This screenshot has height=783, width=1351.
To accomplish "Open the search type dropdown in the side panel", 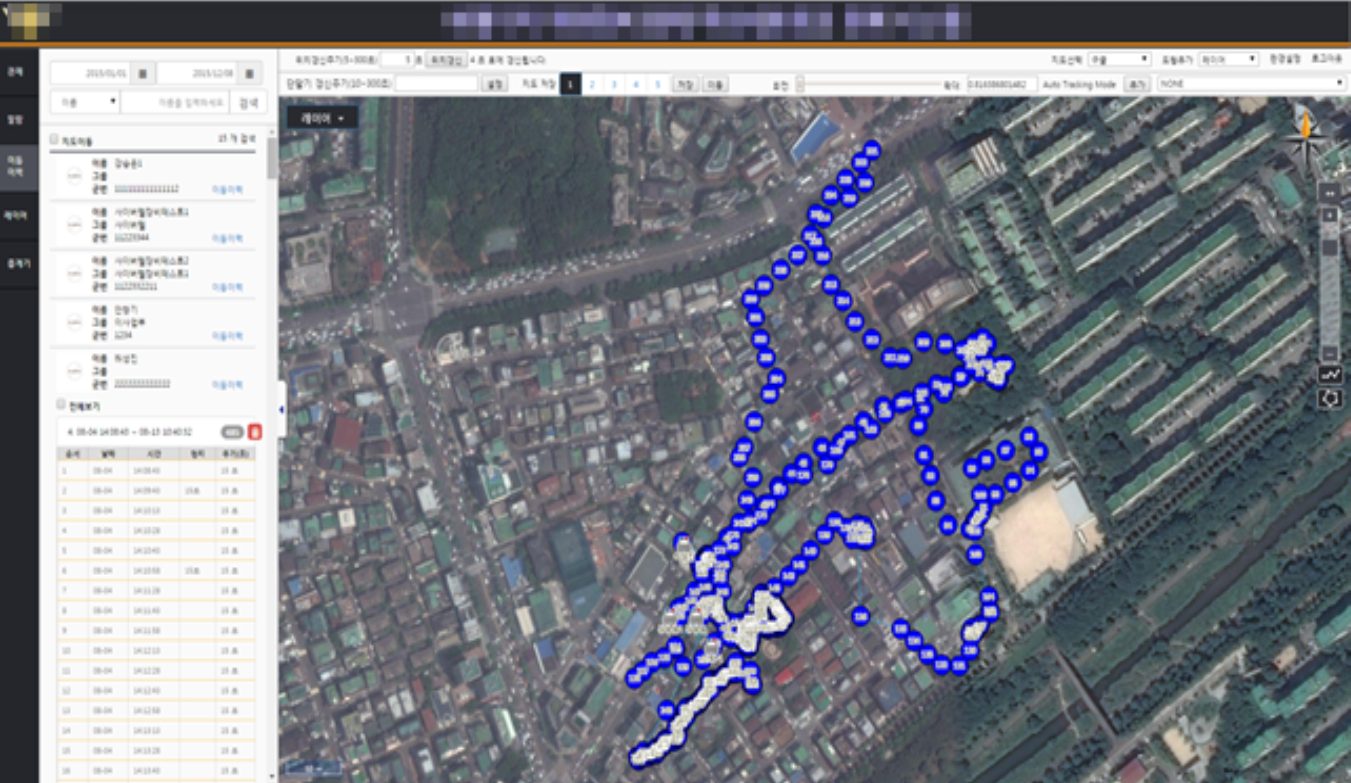I will [84, 102].
